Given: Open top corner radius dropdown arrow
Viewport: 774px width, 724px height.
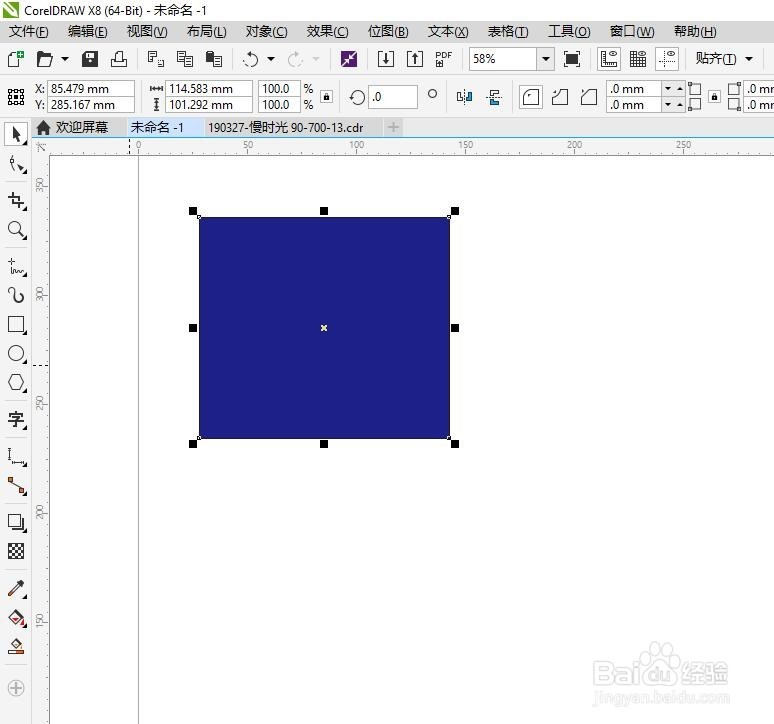Looking at the screenshot, I should [x=668, y=89].
